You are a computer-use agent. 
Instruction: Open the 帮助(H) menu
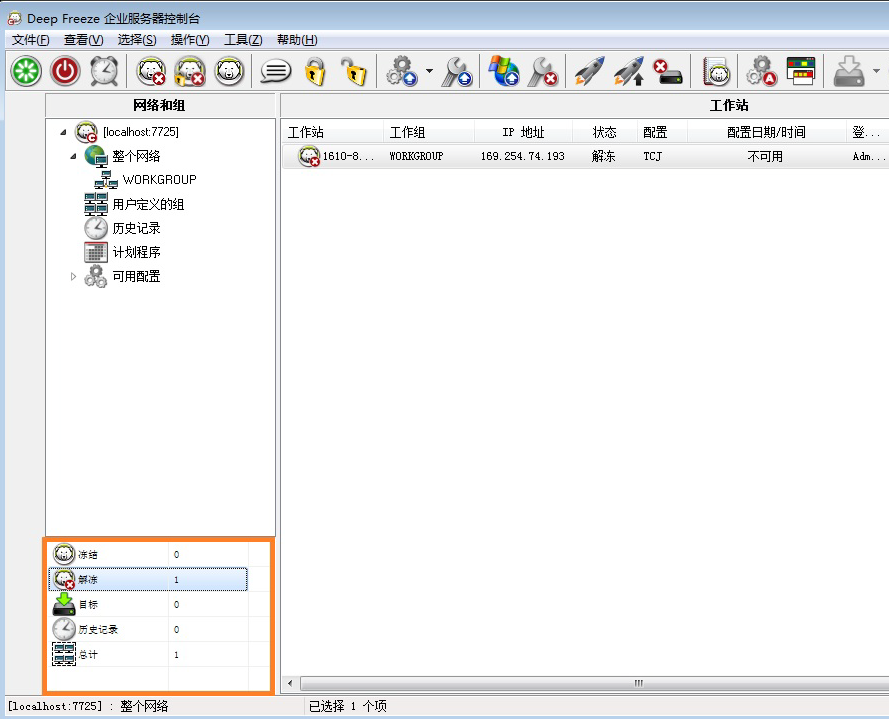coord(297,40)
